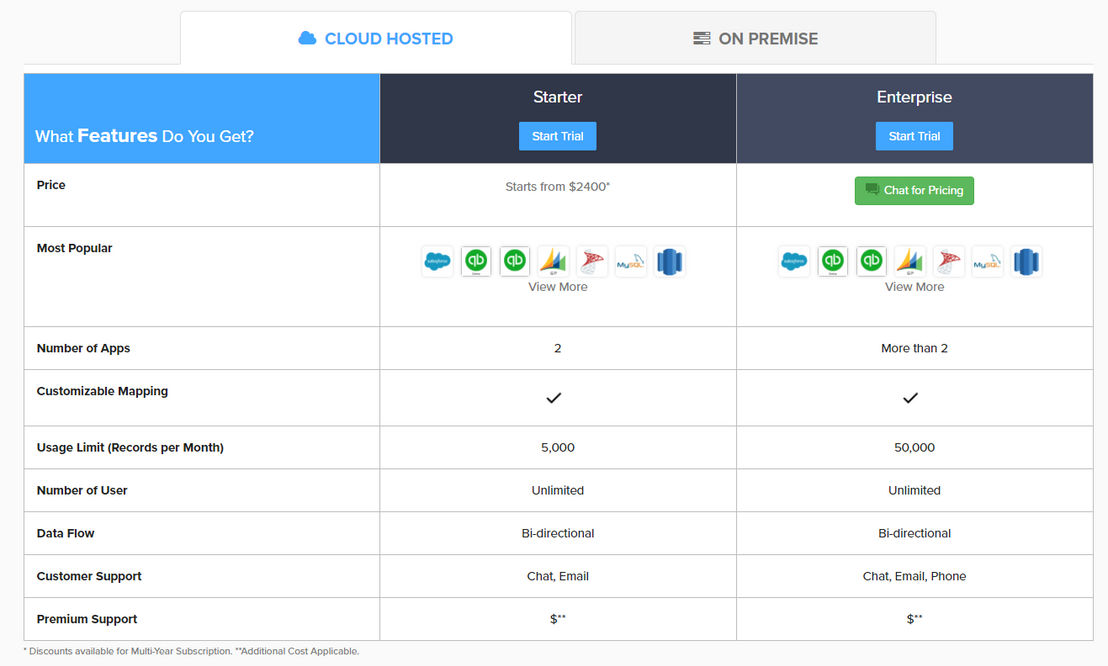
Task: Click the cloud icon on Cloud Hosted tab
Action: (x=307, y=38)
